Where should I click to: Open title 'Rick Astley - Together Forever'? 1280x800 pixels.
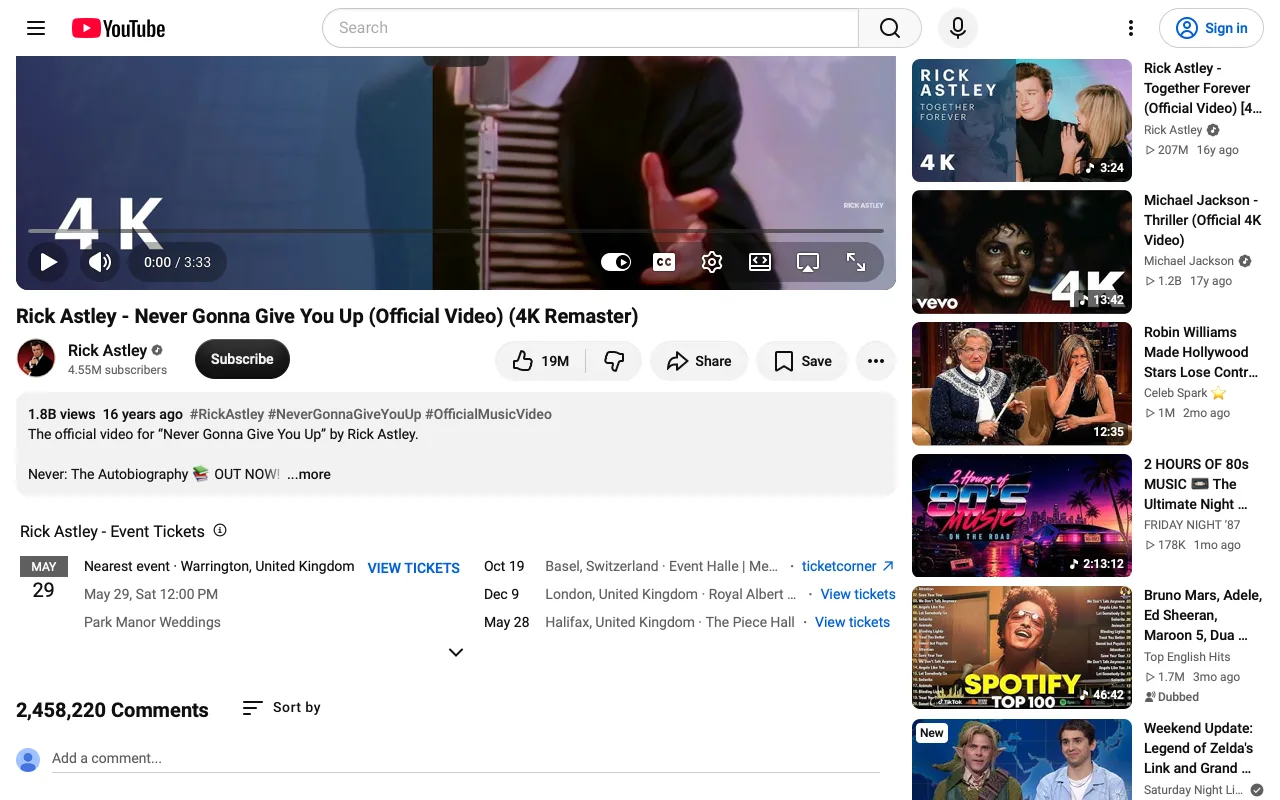[x=1203, y=88]
